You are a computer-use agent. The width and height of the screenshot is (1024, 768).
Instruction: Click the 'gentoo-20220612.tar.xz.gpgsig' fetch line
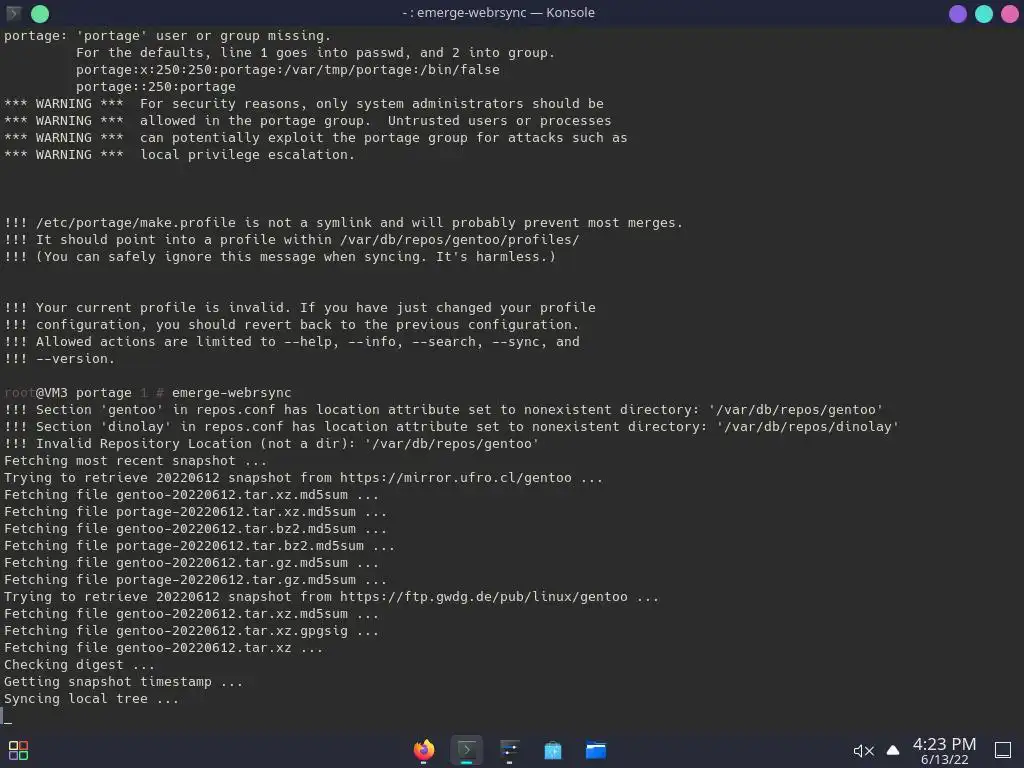click(191, 631)
